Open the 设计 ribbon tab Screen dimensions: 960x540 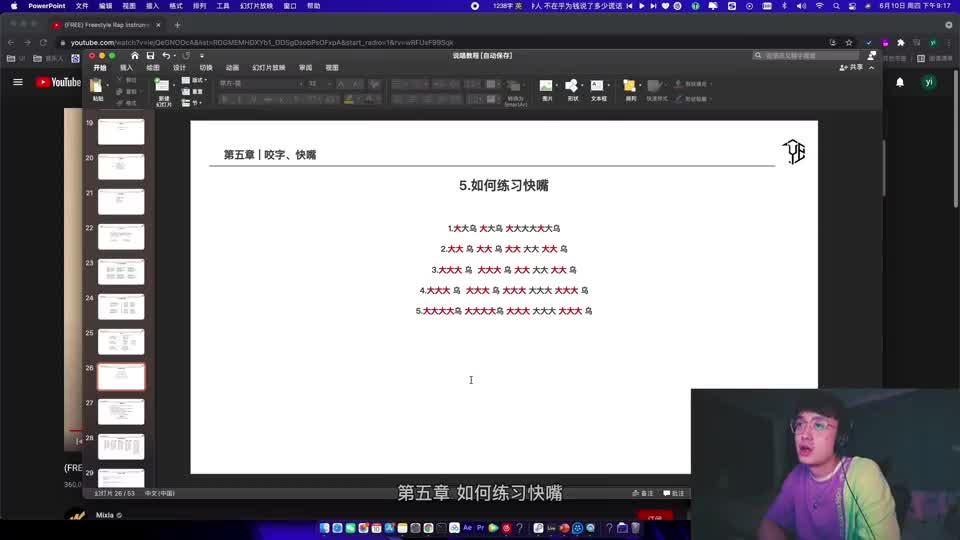tap(179, 68)
